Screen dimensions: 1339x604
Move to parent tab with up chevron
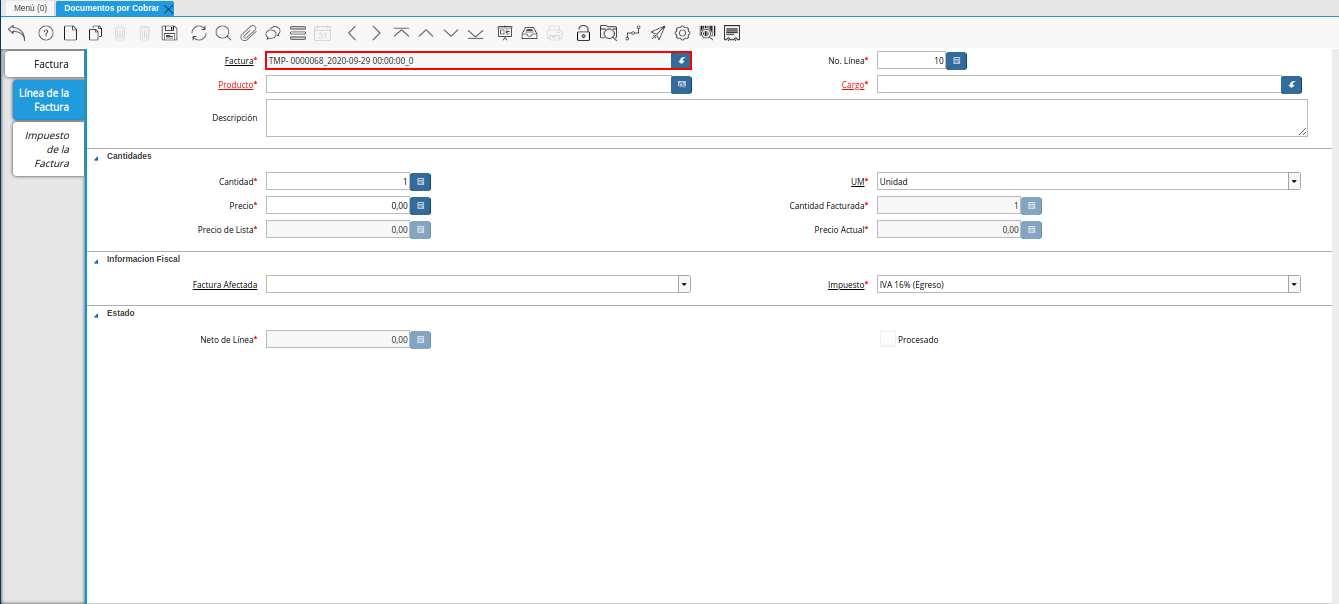tap(426, 33)
